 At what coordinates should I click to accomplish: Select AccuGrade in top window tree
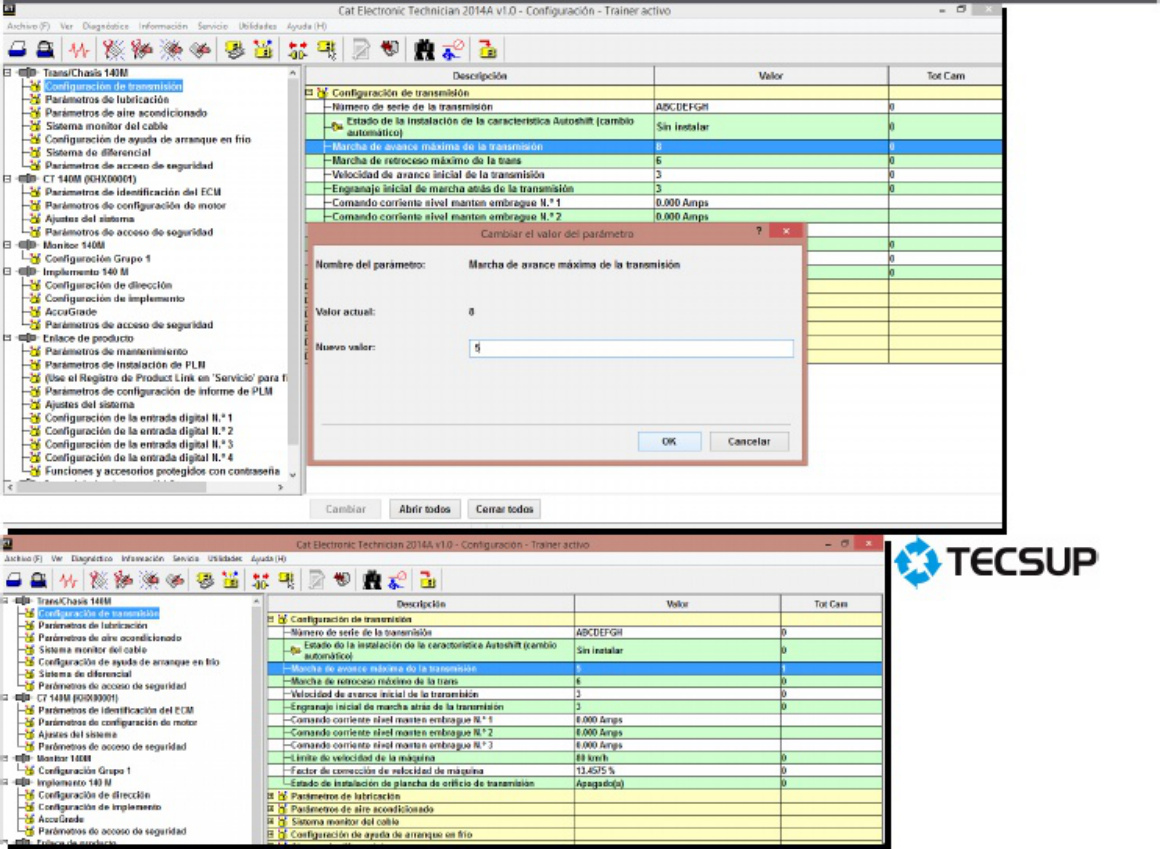tap(70, 311)
